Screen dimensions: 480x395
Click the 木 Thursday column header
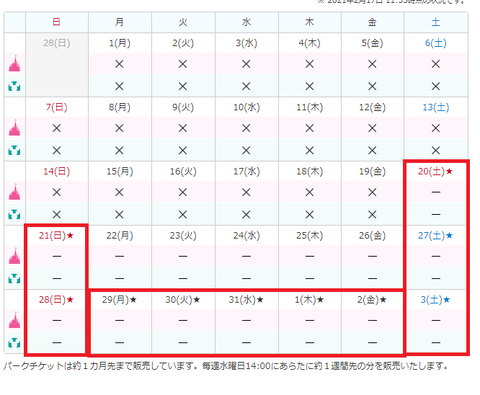point(309,22)
